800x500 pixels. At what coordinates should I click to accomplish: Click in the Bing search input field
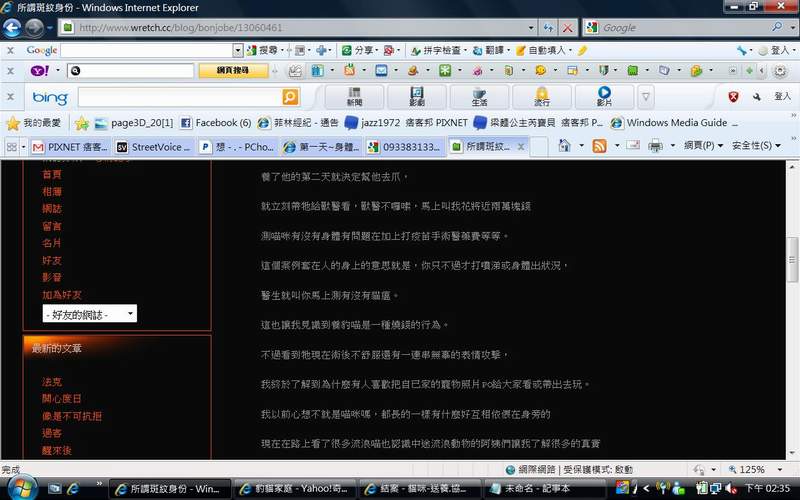(178, 97)
